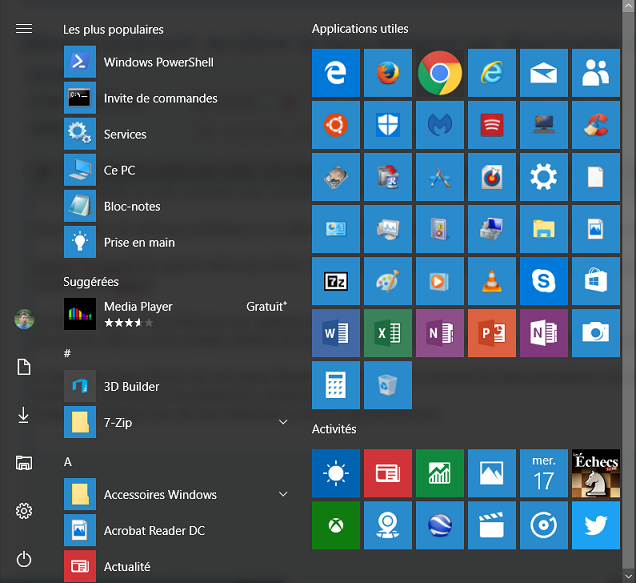Open the Downloads sidebar icon
The image size is (636, 583).
[x=24, y=415]
